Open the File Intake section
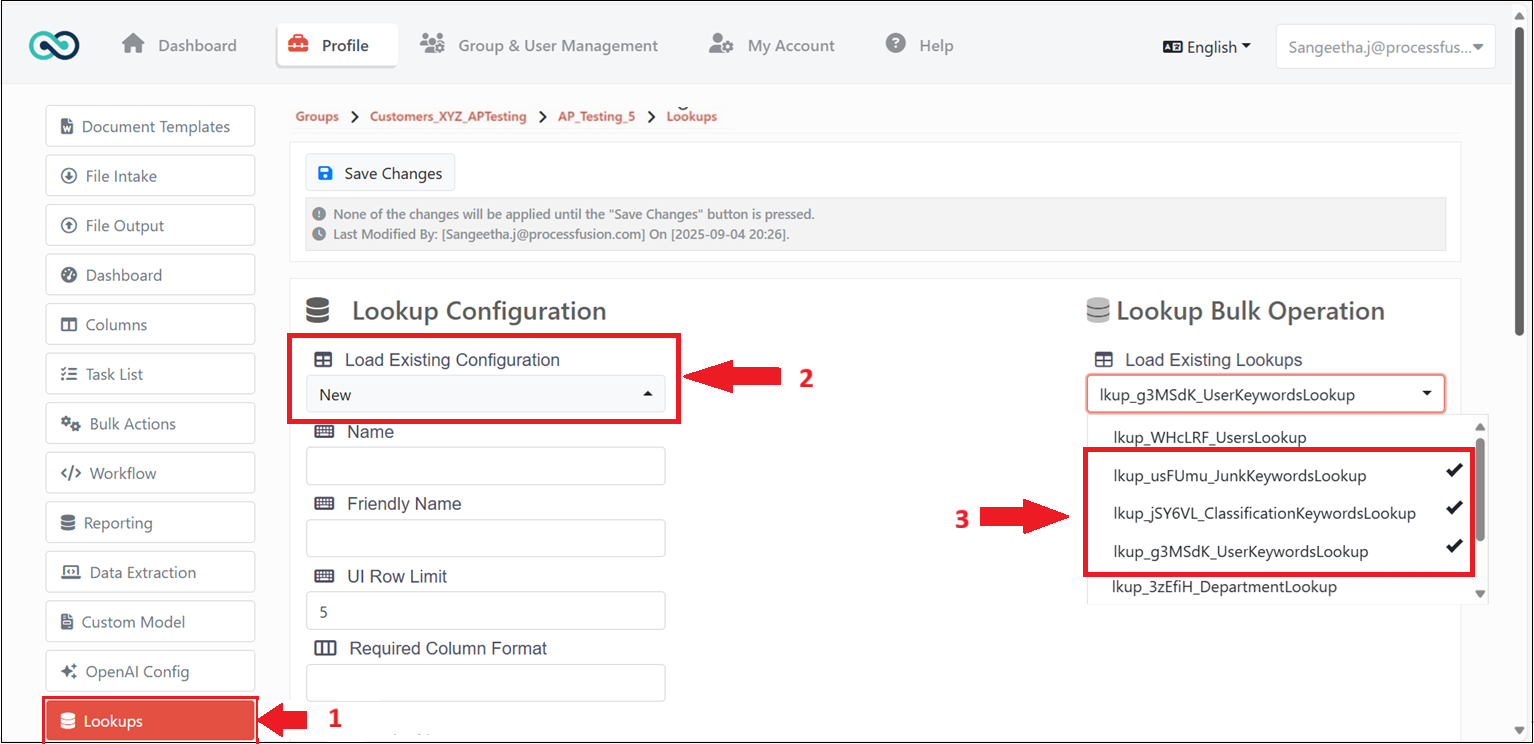 pyautogui.click(x=150, y=176)
